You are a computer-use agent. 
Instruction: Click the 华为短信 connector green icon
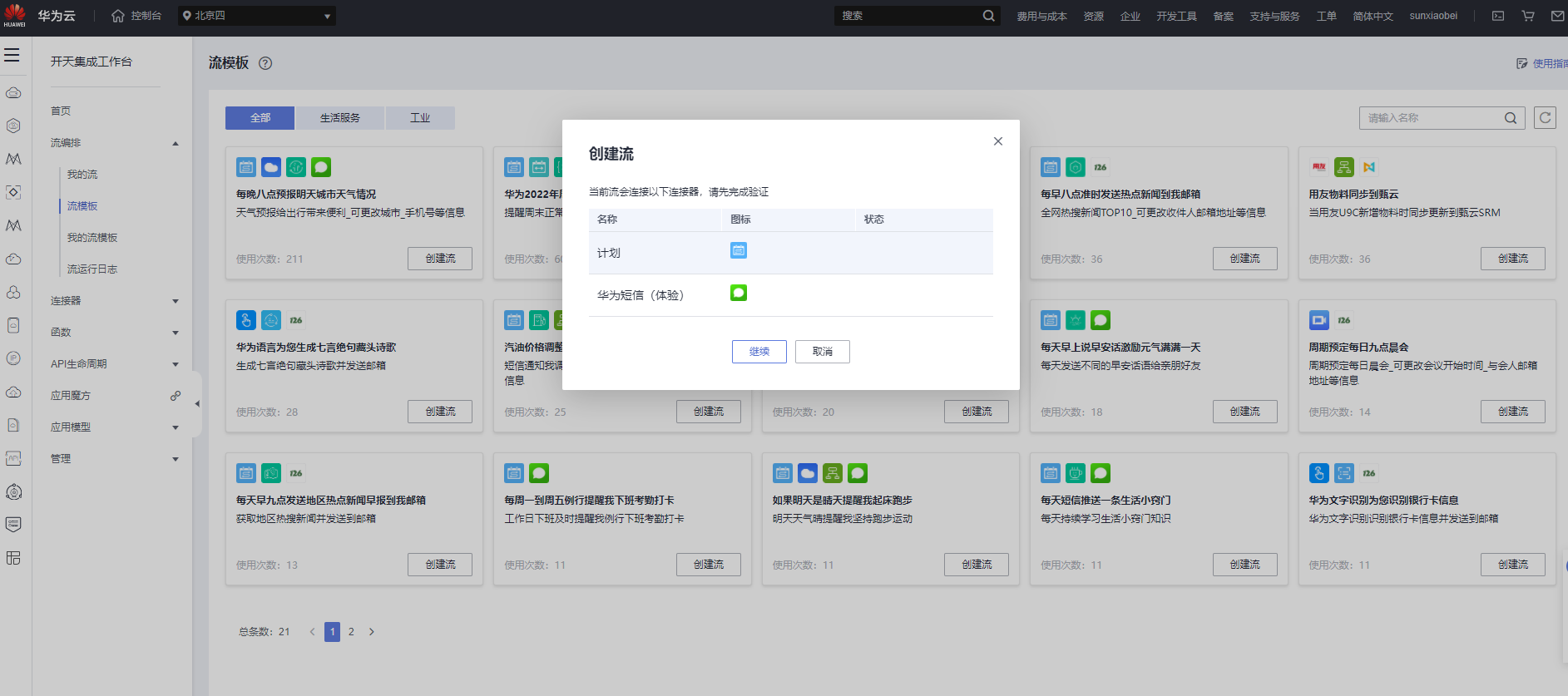tap(739, 293)
